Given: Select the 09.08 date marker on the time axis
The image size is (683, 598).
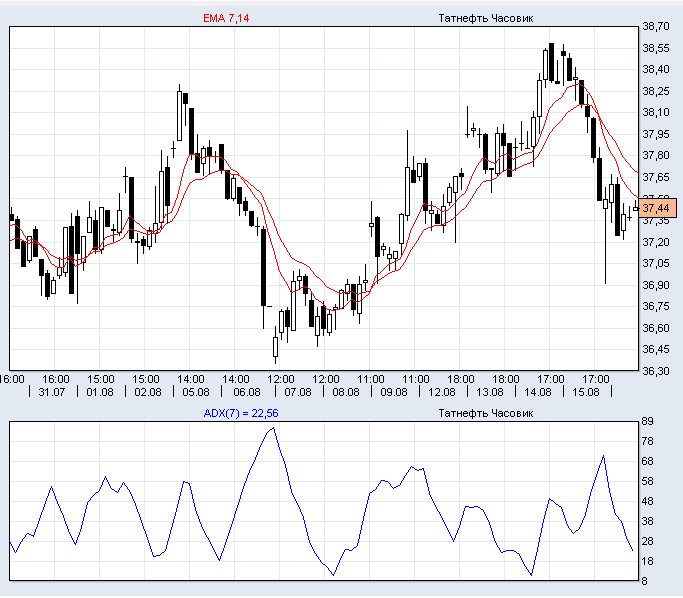Looking at the screenshot, I should (x=394, y=392).
